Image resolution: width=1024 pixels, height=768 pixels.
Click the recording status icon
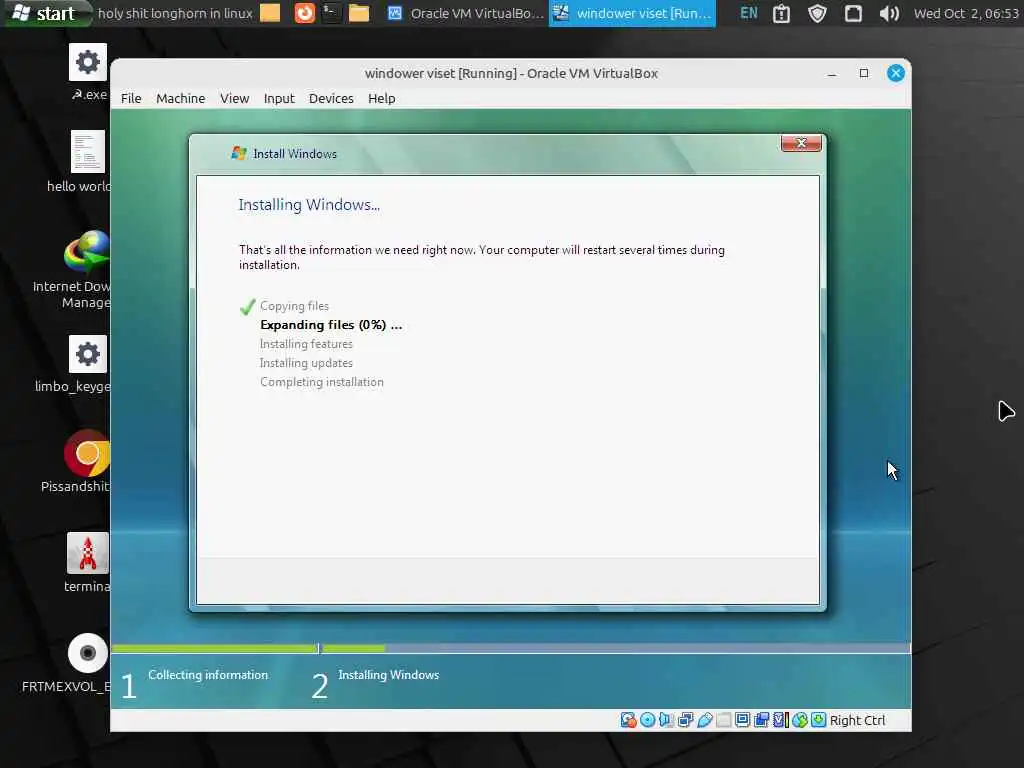[x=761, y=720]
